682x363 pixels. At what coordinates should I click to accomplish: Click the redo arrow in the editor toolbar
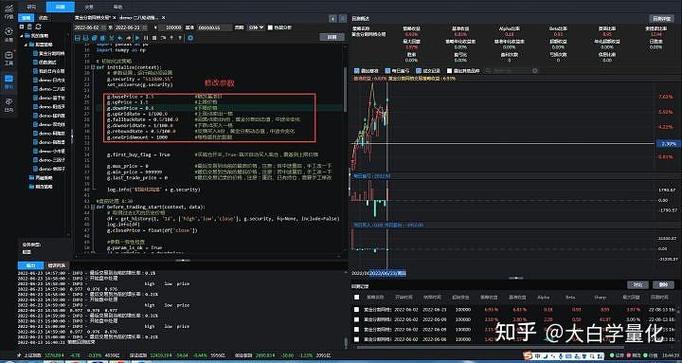tap(128, 38)
